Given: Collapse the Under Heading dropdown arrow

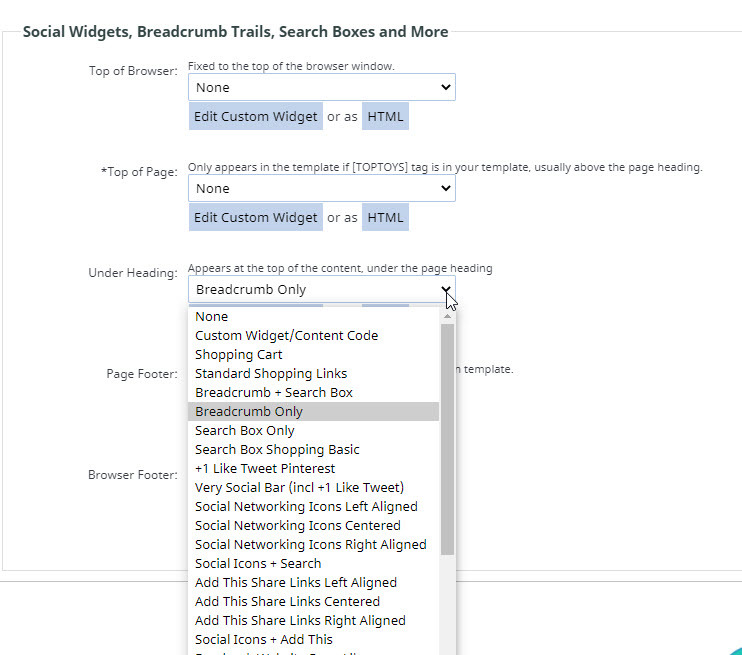Looking at the screenshot, I should pos(445,290).
